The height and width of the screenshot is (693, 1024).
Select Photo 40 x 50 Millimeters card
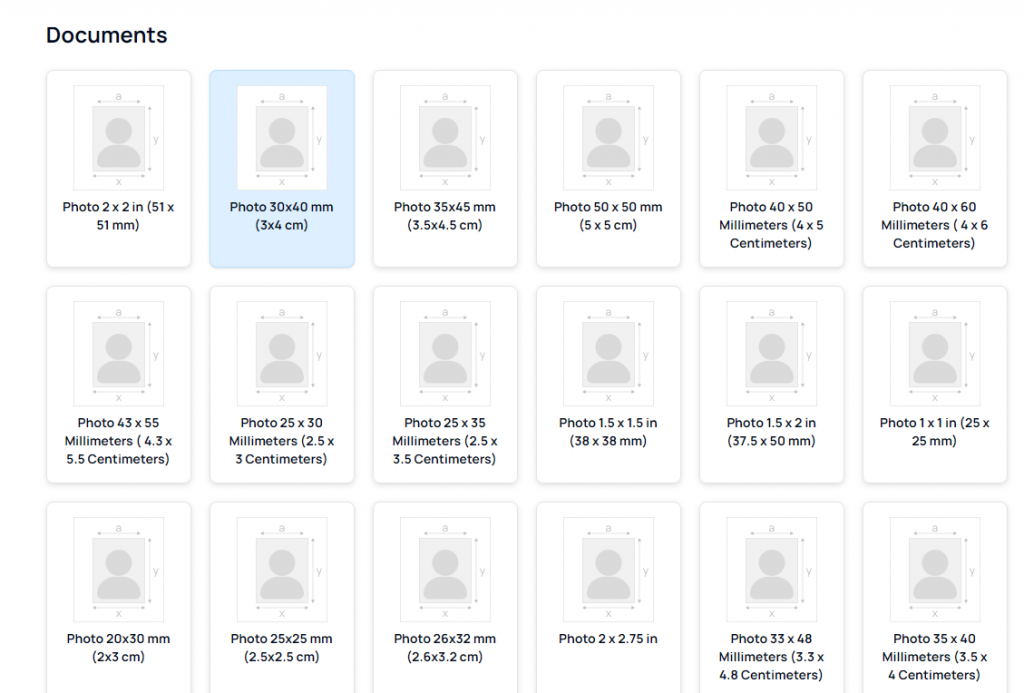(771, 168)
